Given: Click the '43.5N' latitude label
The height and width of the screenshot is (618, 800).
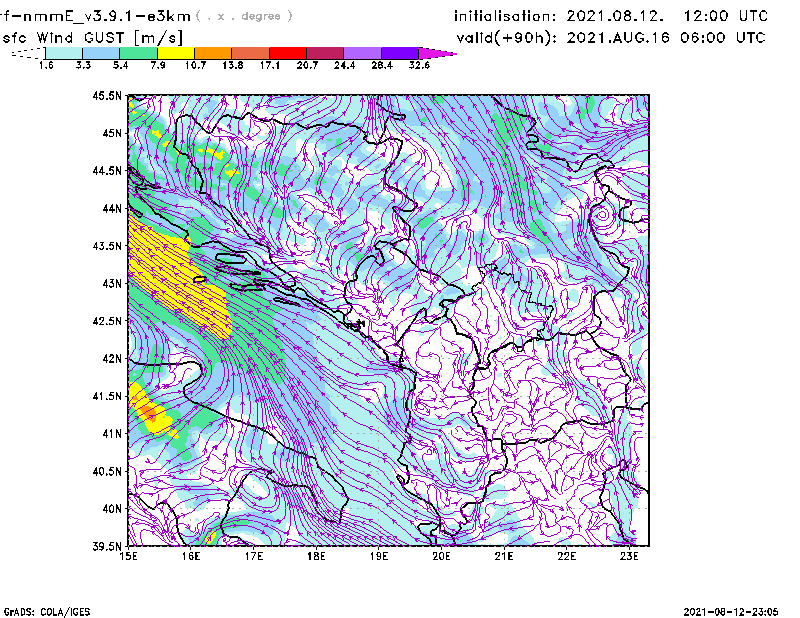Looking at the screenshot, I should (107, 246).
